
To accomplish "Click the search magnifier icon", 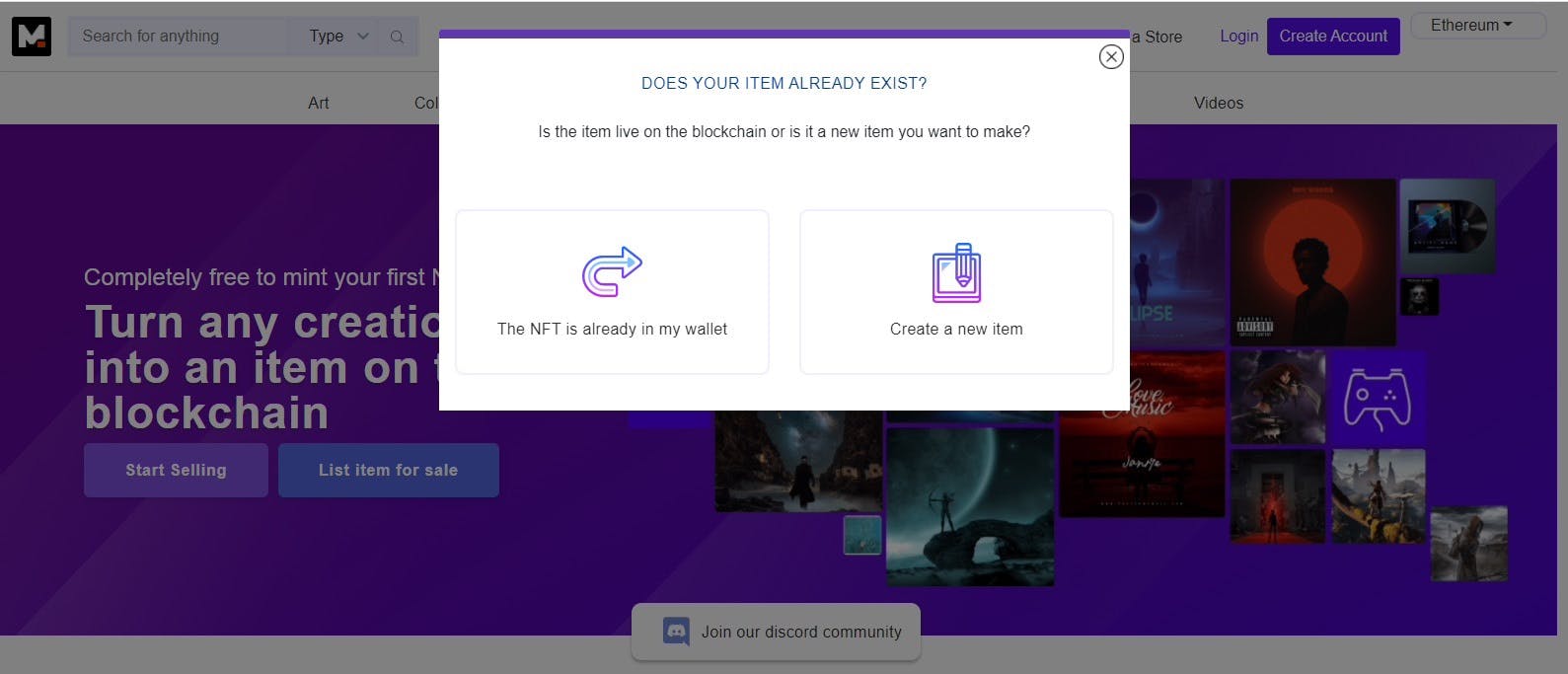I will point(397,37).
